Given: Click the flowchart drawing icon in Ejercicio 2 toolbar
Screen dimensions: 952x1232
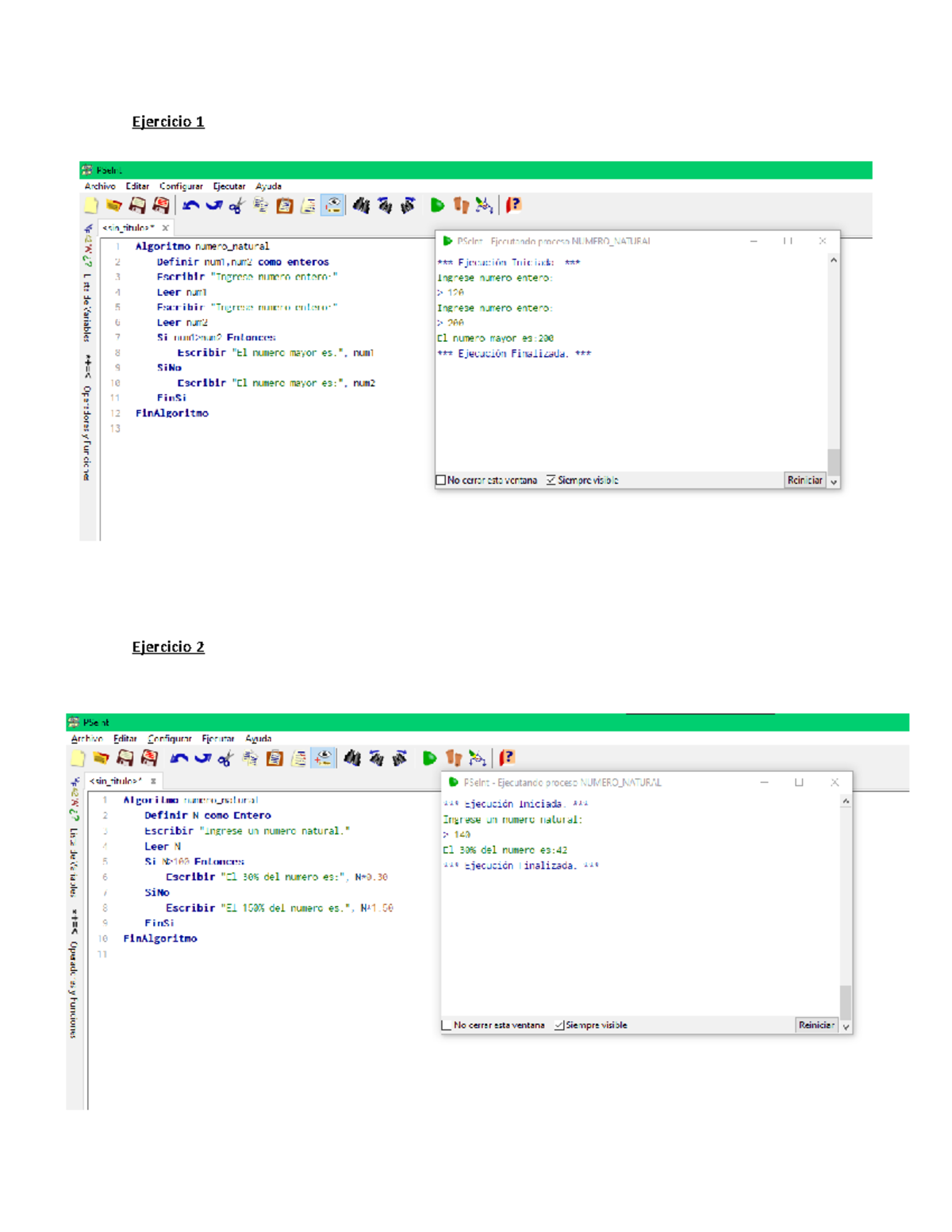Looking at the screenshot, I should [x=477, y=758].
